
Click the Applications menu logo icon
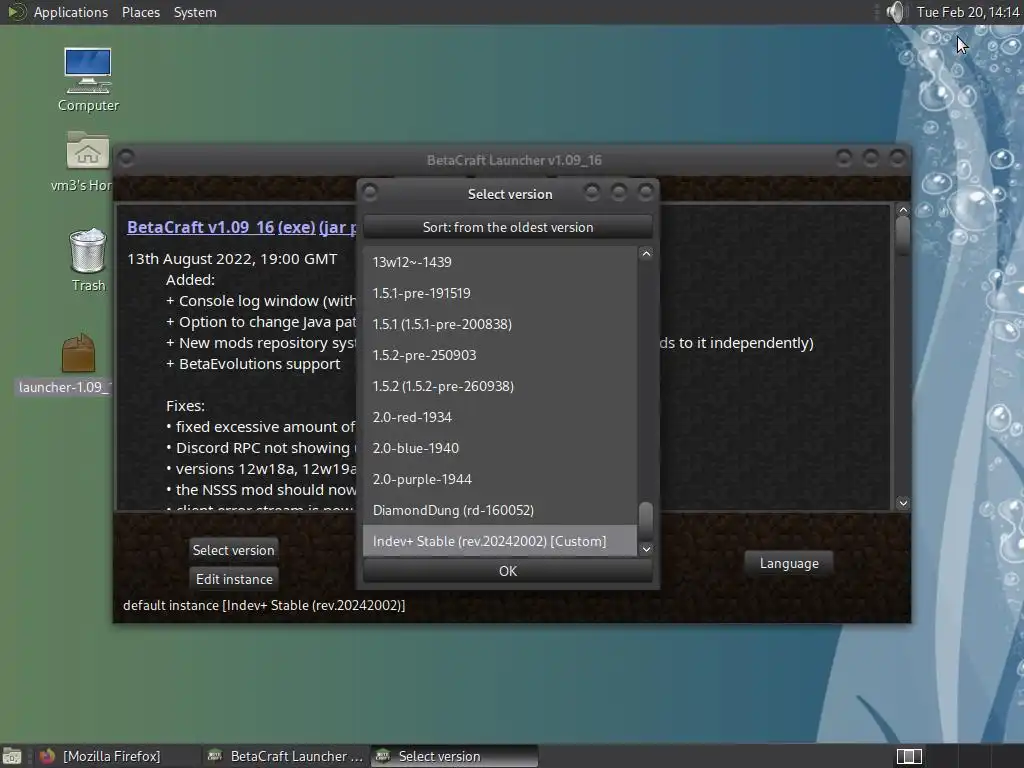pyautogui.click(x=16, y=12)
